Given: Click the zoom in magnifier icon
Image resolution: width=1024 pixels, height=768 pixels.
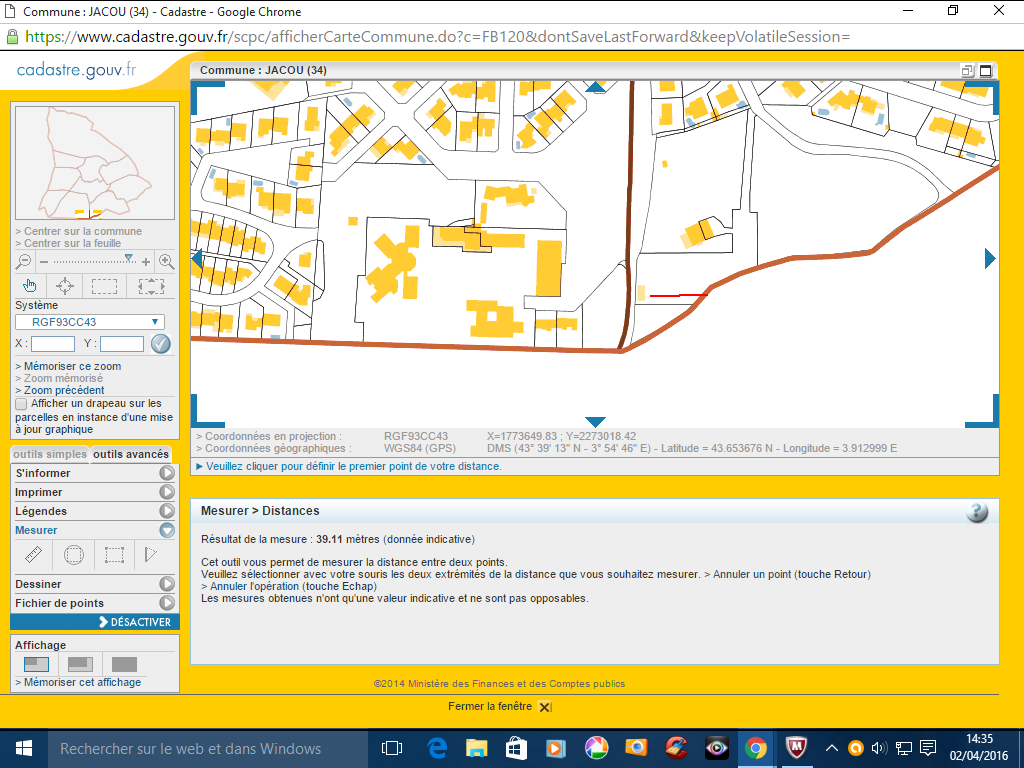Looking at the screenshot, I should pos(166,261).
